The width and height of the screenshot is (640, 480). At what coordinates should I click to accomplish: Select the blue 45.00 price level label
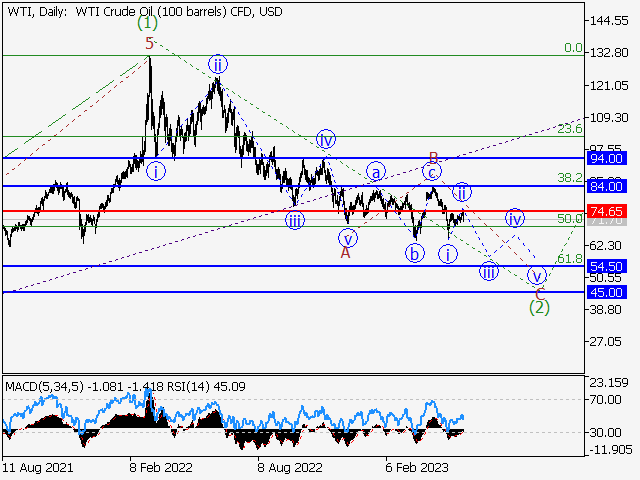coord(607,292)
